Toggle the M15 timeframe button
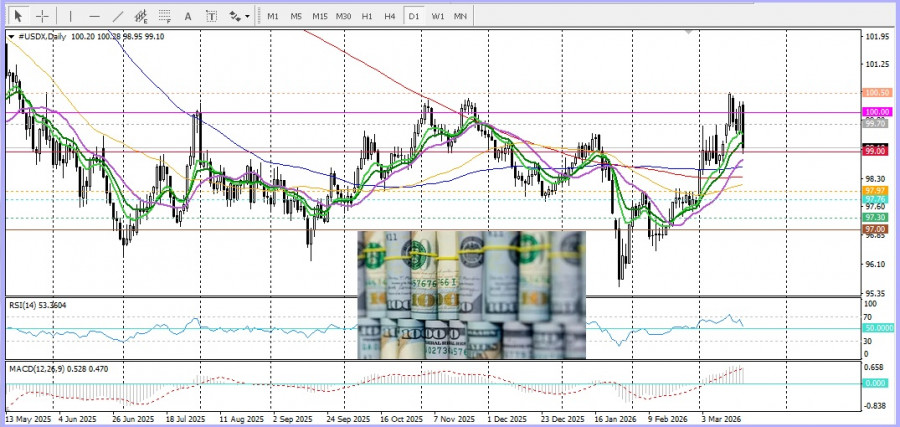 point(319,16)
